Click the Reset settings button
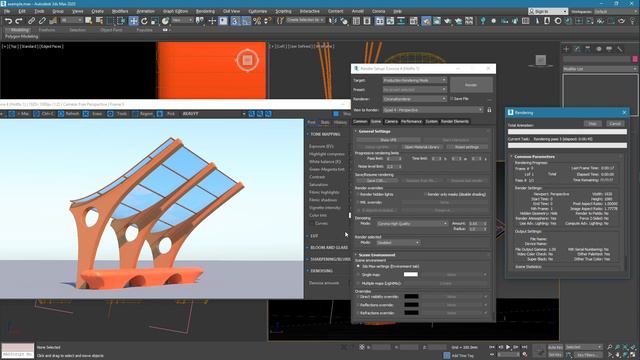 [x=467, y=147]
